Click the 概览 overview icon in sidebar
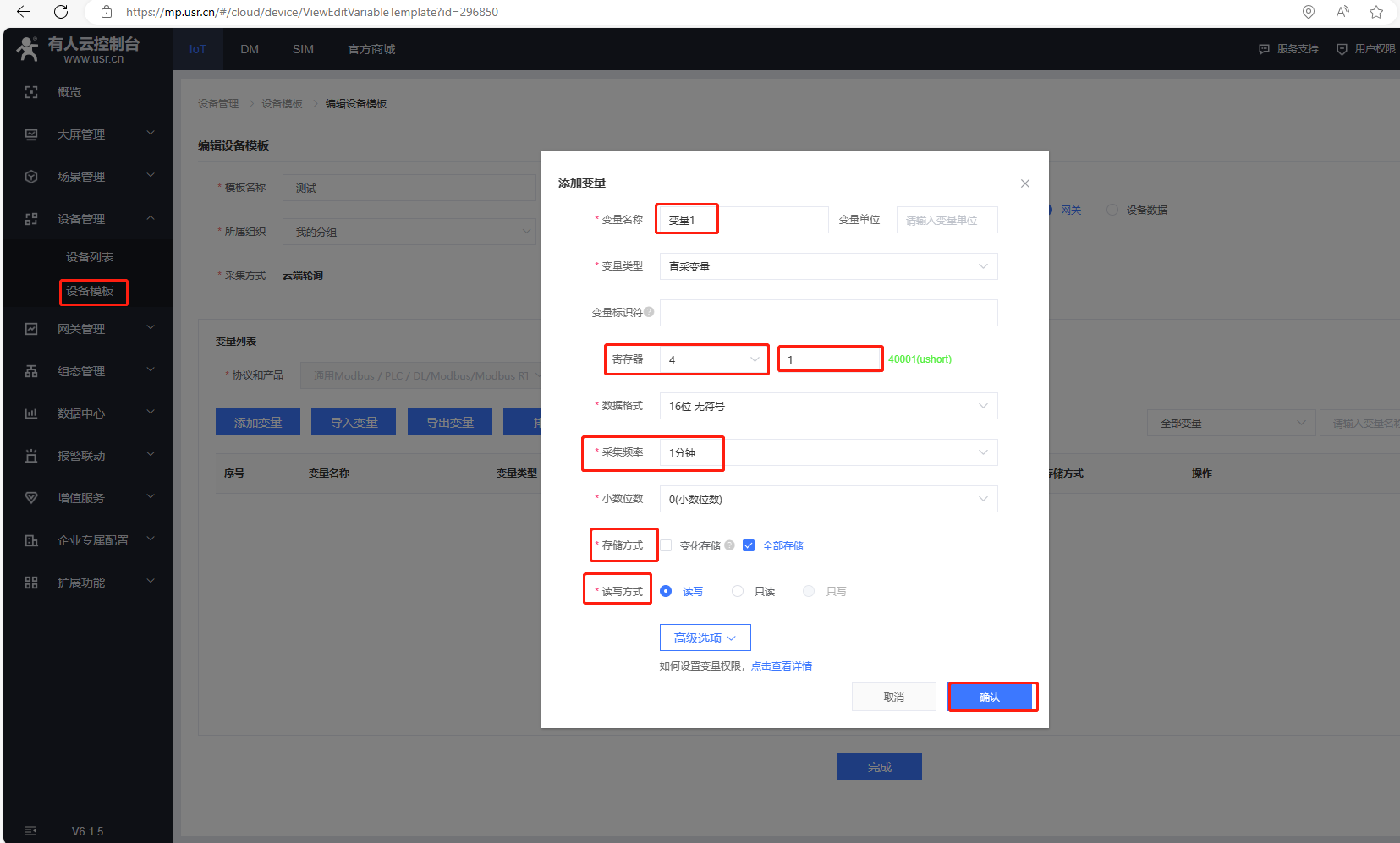This screenshot has width=1400, height=843. point(31,92)
